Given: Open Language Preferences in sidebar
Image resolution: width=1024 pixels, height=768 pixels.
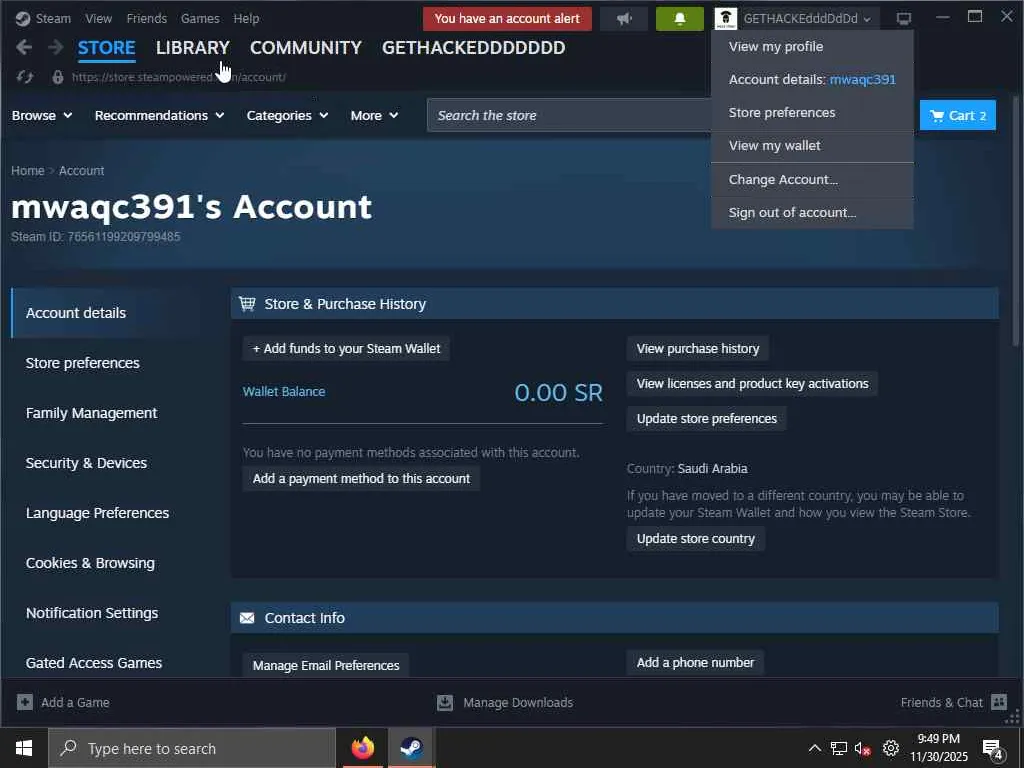Looking at the screenshot, I should coord(97,513).
